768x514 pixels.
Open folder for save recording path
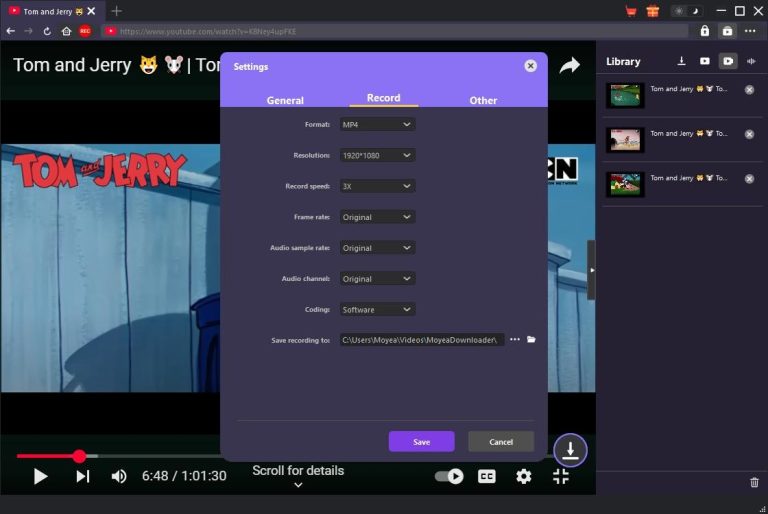(532, 340)
